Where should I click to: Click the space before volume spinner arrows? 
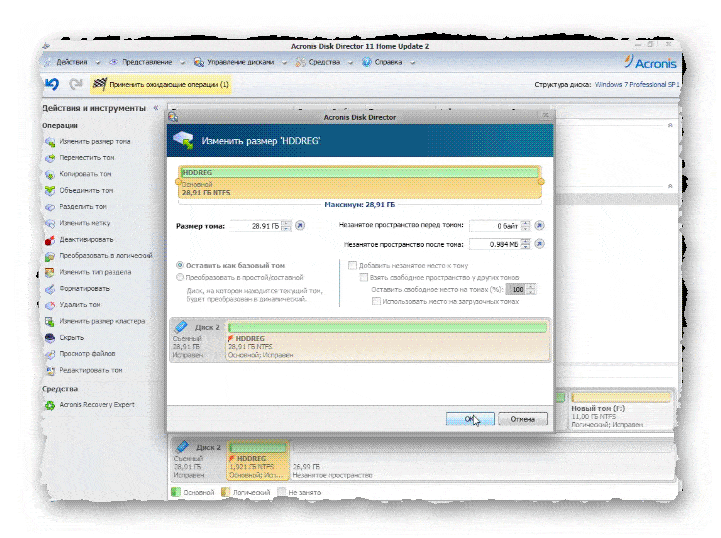(526, 226)
